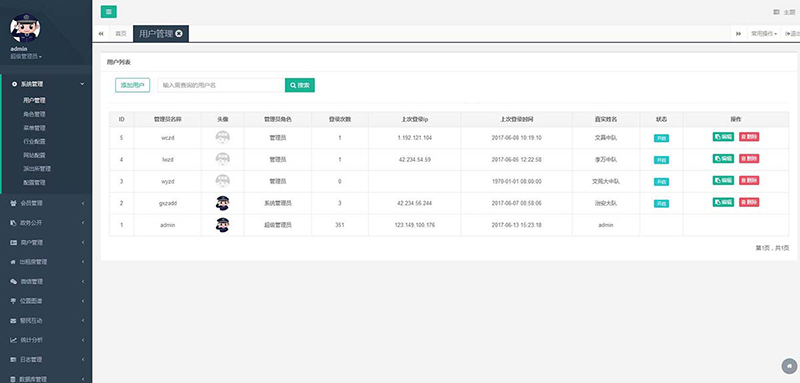Click 删除 for user wyzd
The height and width of the screenshot is (383, 800).
click(749, 181)
